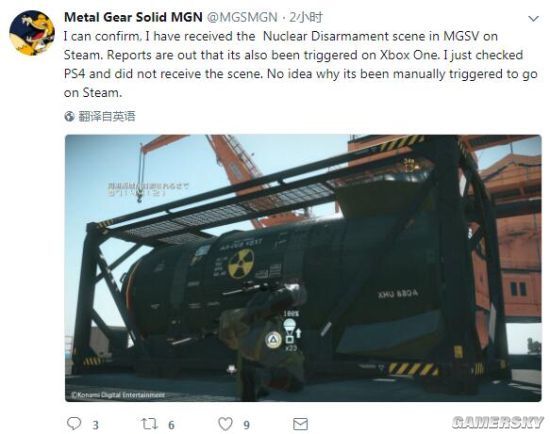Click the GAMERSKY watermark logo
550x434 pixels.
click(x=498, y=422)
